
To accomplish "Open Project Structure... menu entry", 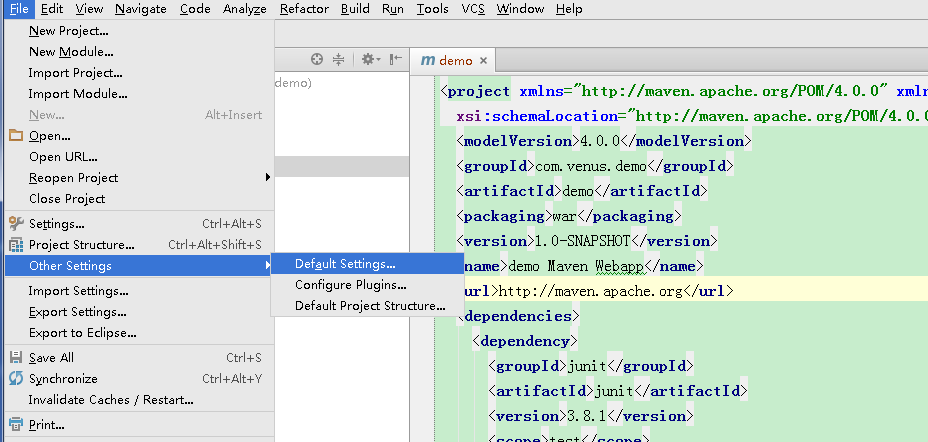I will pos(140,244).
